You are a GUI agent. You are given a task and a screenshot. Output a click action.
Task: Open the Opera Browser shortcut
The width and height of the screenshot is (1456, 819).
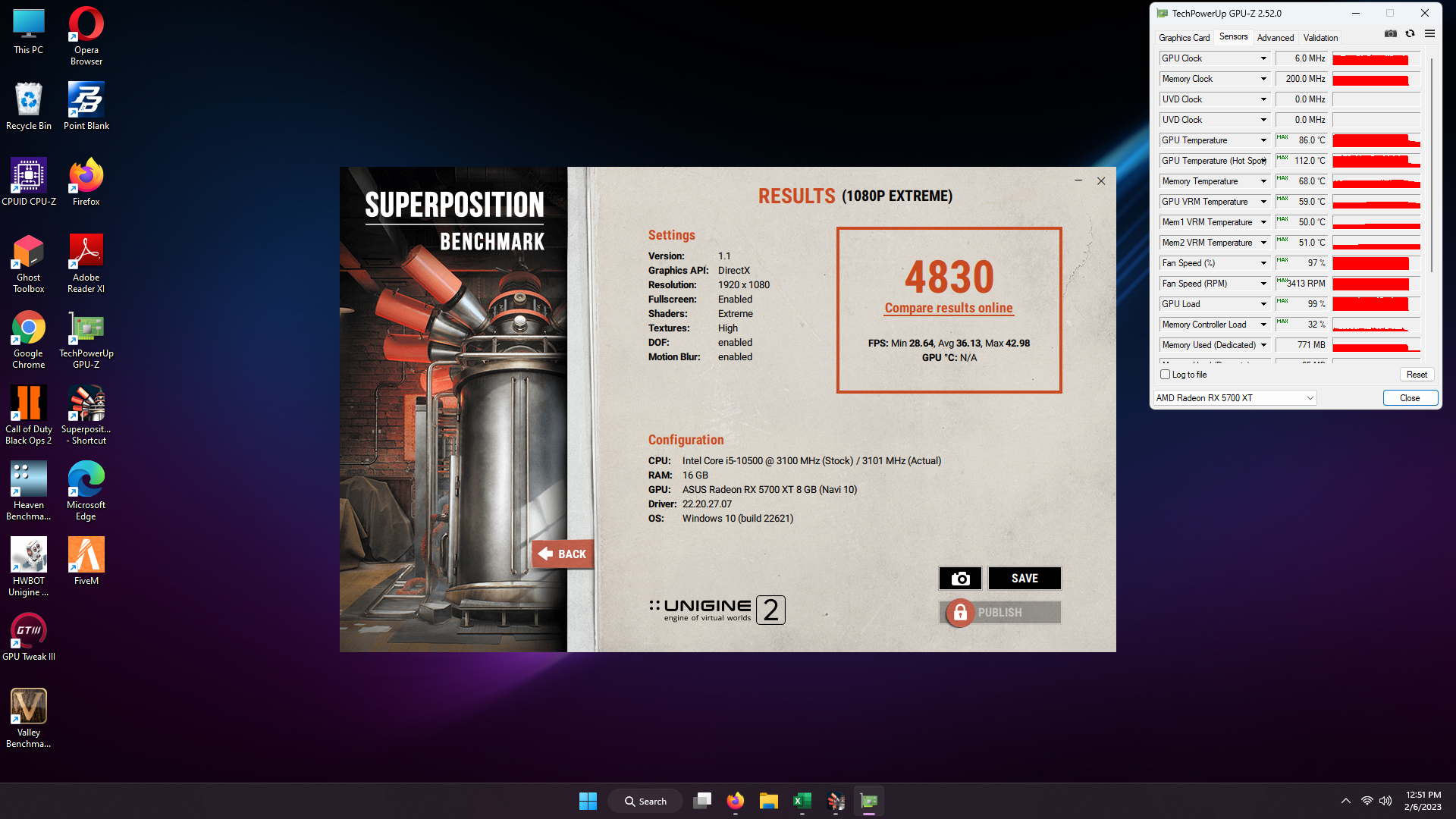pos(86,36)
